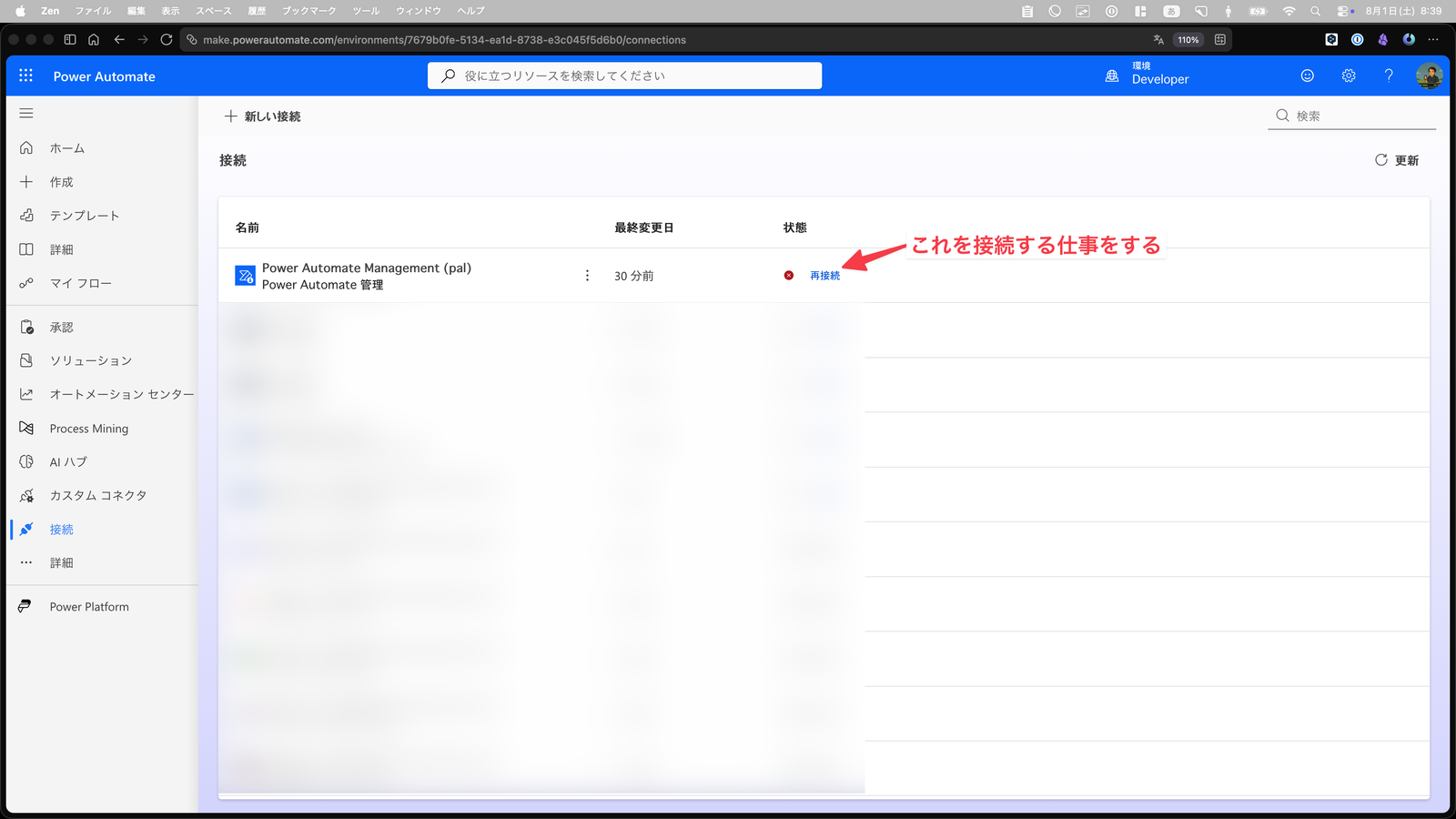Open 作成 in the sidebar
1456x819 pixels.
tap(62, 182)
